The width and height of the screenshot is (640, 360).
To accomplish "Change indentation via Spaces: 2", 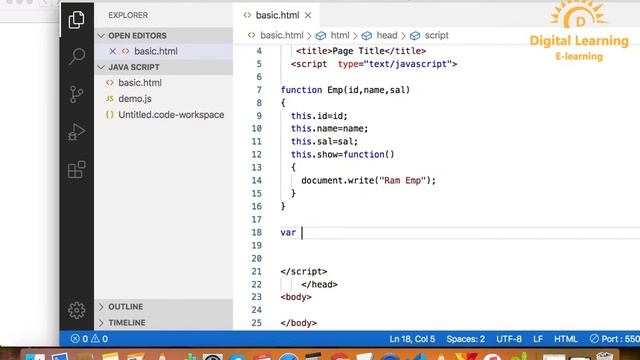I will 465,339.
